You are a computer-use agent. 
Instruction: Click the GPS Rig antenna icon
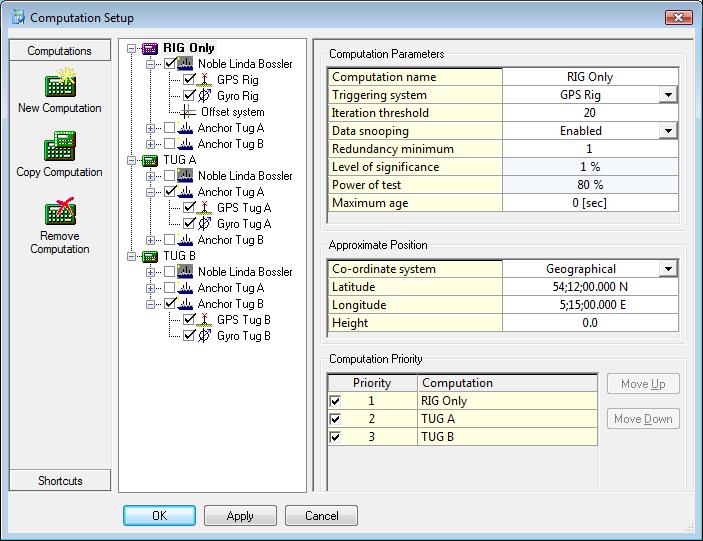(205, 80)
